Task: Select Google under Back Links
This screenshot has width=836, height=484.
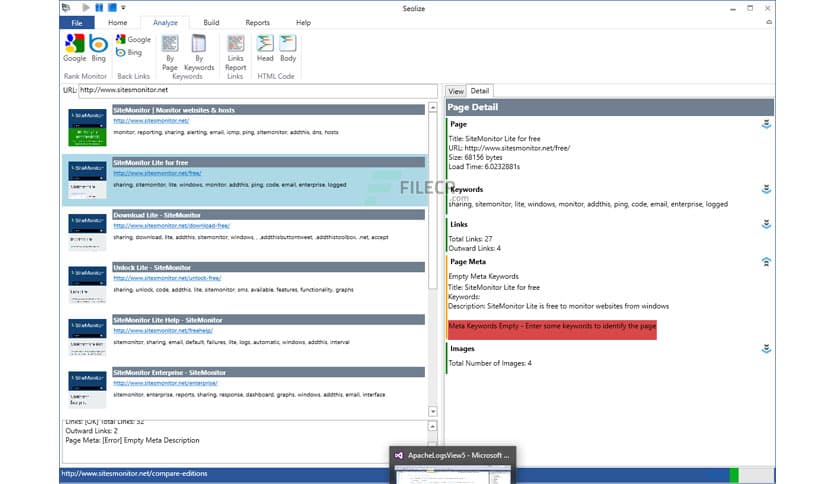Action: click(x=133, y=40)
